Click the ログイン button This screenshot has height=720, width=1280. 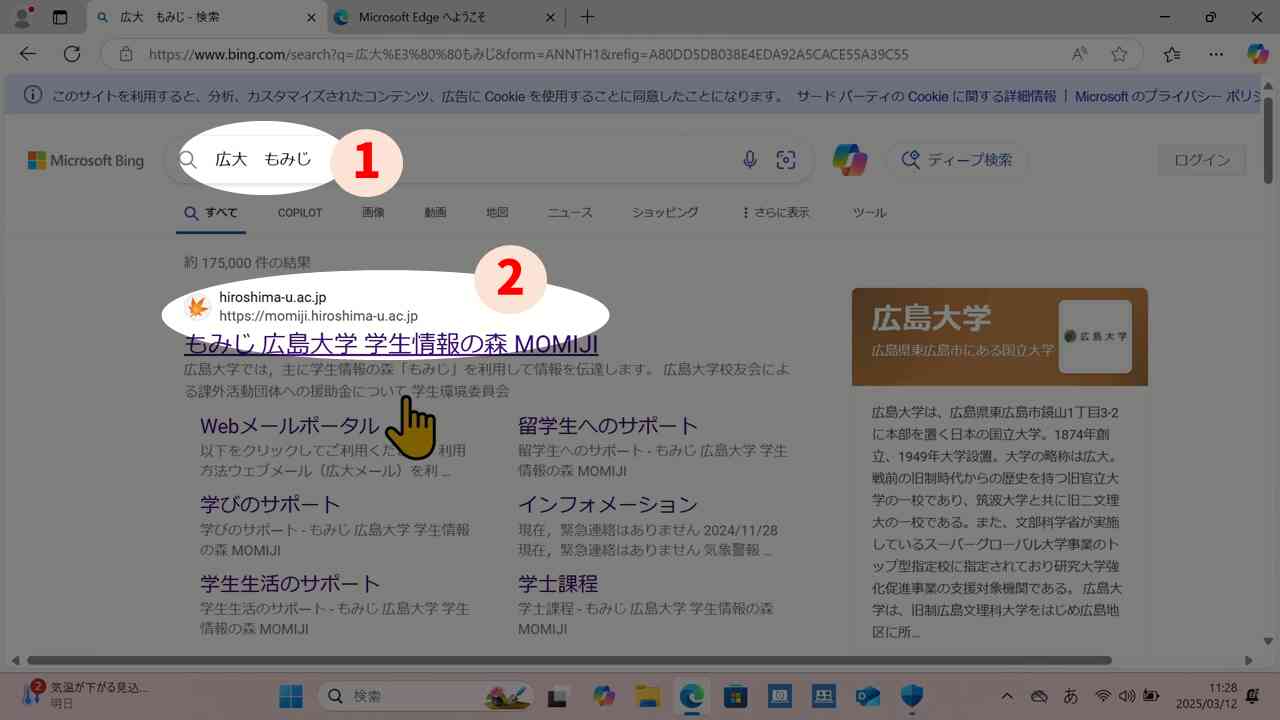(x=1202, y=160)
